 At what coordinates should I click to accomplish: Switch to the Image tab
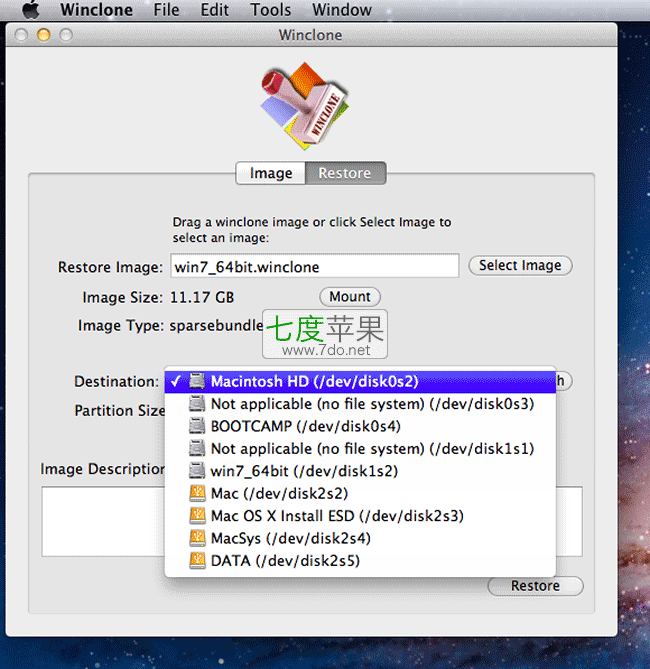[x=271, y=173]
